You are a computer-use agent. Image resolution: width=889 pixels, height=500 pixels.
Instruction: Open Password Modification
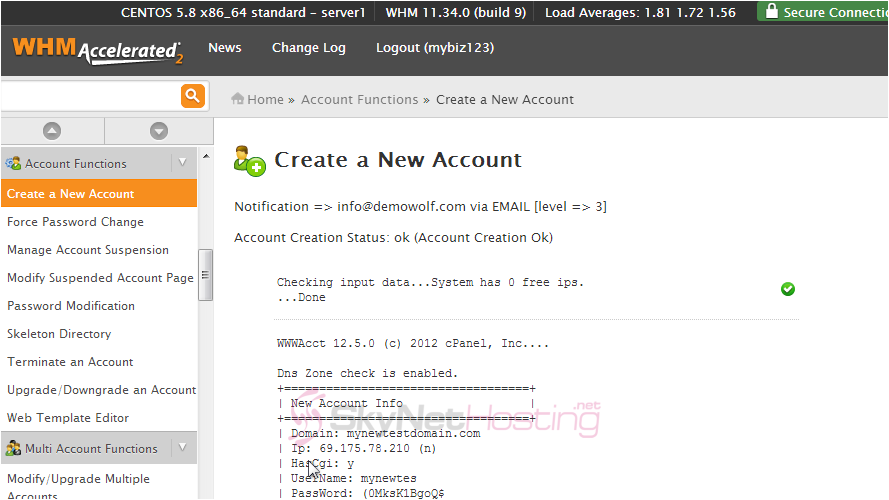(71, 306)
